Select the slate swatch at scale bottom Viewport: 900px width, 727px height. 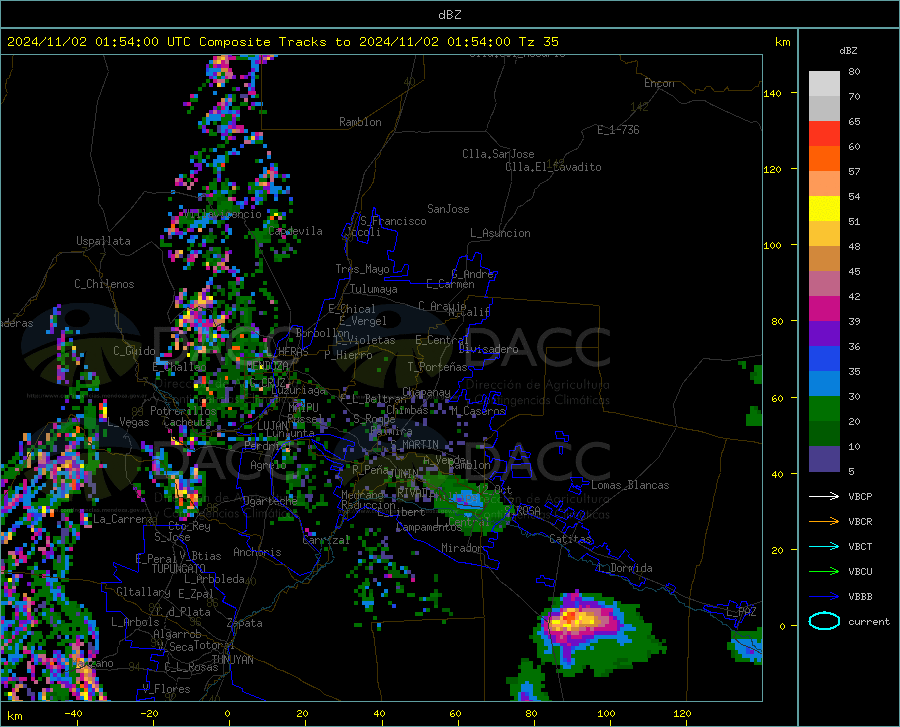tap(824, 459)
